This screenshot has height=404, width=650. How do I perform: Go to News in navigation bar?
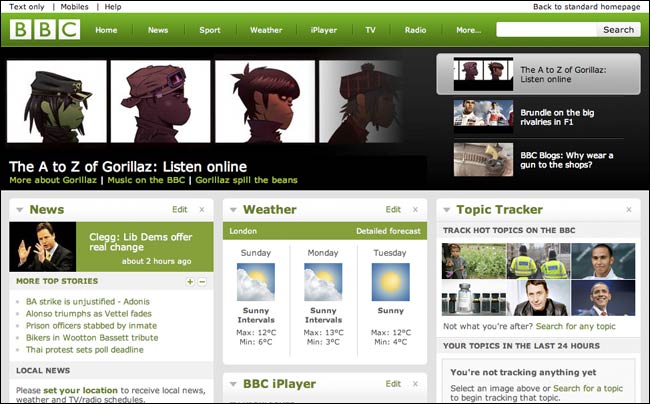pyautogui.click(x=158, y=30)
